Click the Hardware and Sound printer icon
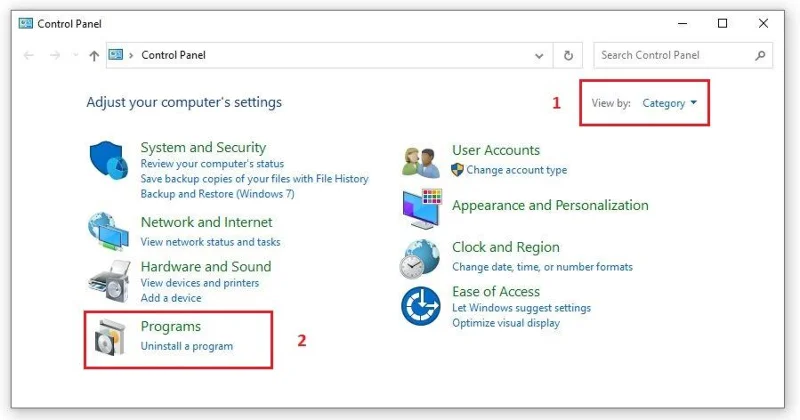800x420 pixels. [108, 282]
